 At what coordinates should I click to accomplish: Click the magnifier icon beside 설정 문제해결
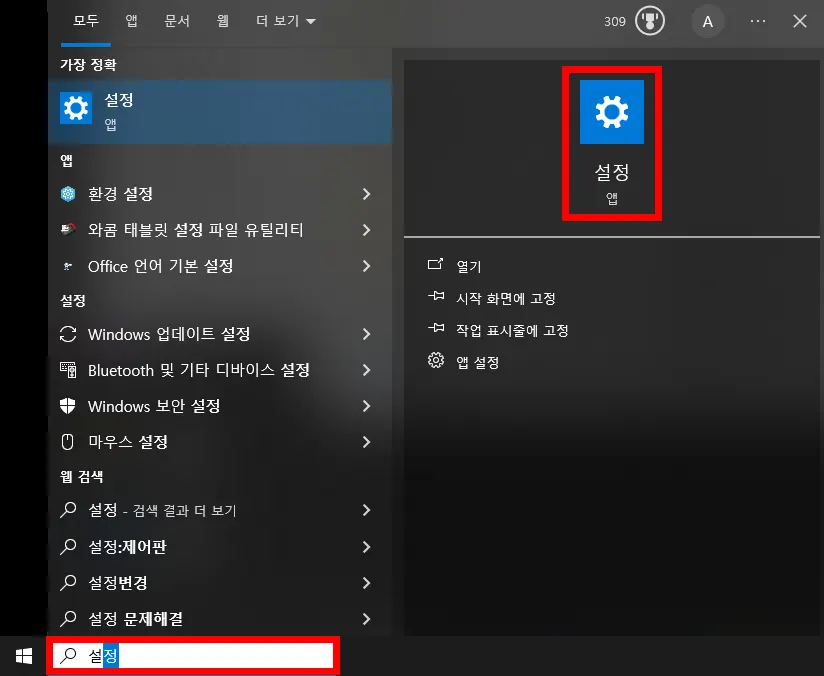[68, 619]
